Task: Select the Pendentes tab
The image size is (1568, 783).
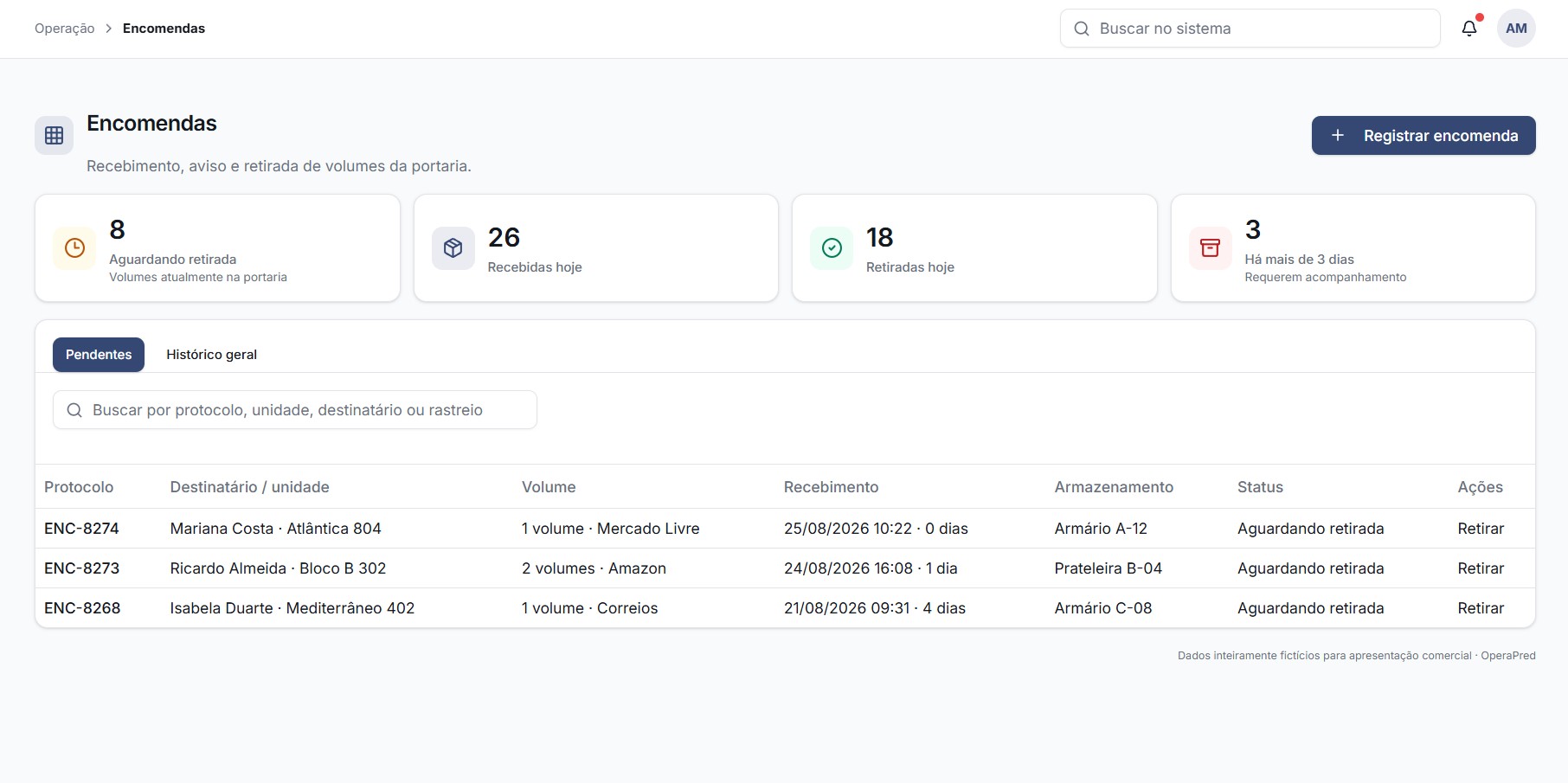Action: click(x=99, y=355)
